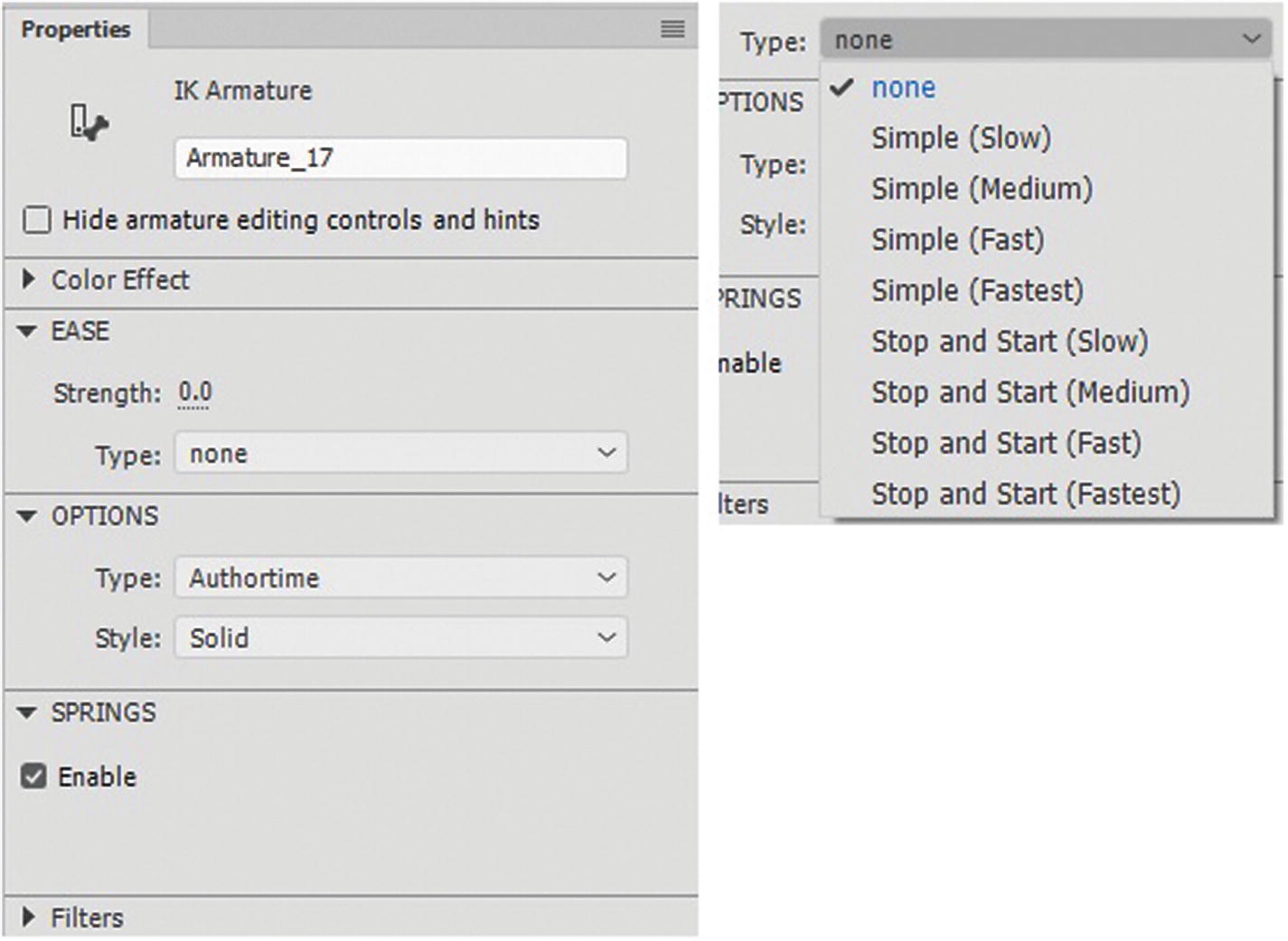Viewport: 1288px width, 941px height.
Task: Select Simple (Slow) ease type
Action: pyautogui.click(x=961, y=138)
